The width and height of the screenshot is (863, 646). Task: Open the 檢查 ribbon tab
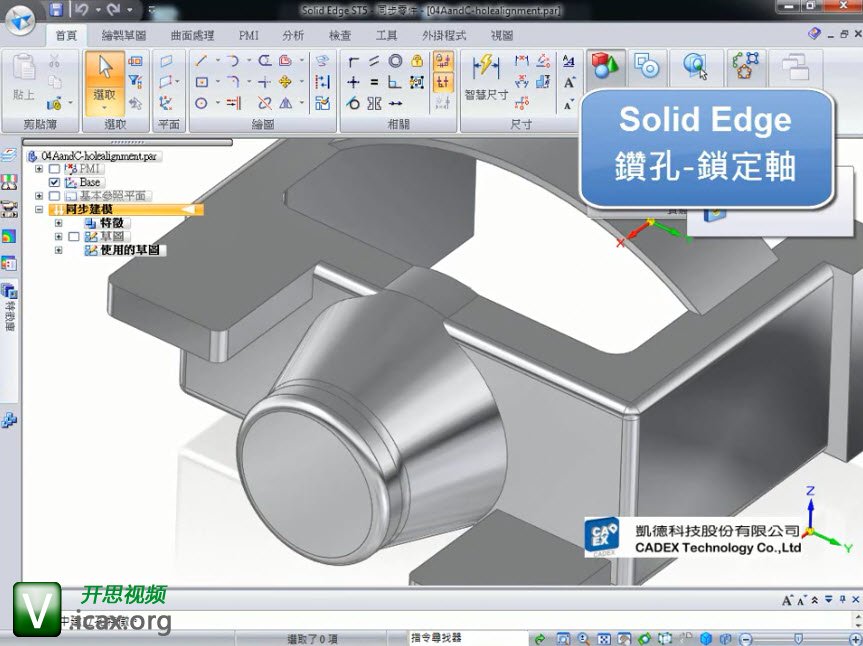(x=340, y=36)
